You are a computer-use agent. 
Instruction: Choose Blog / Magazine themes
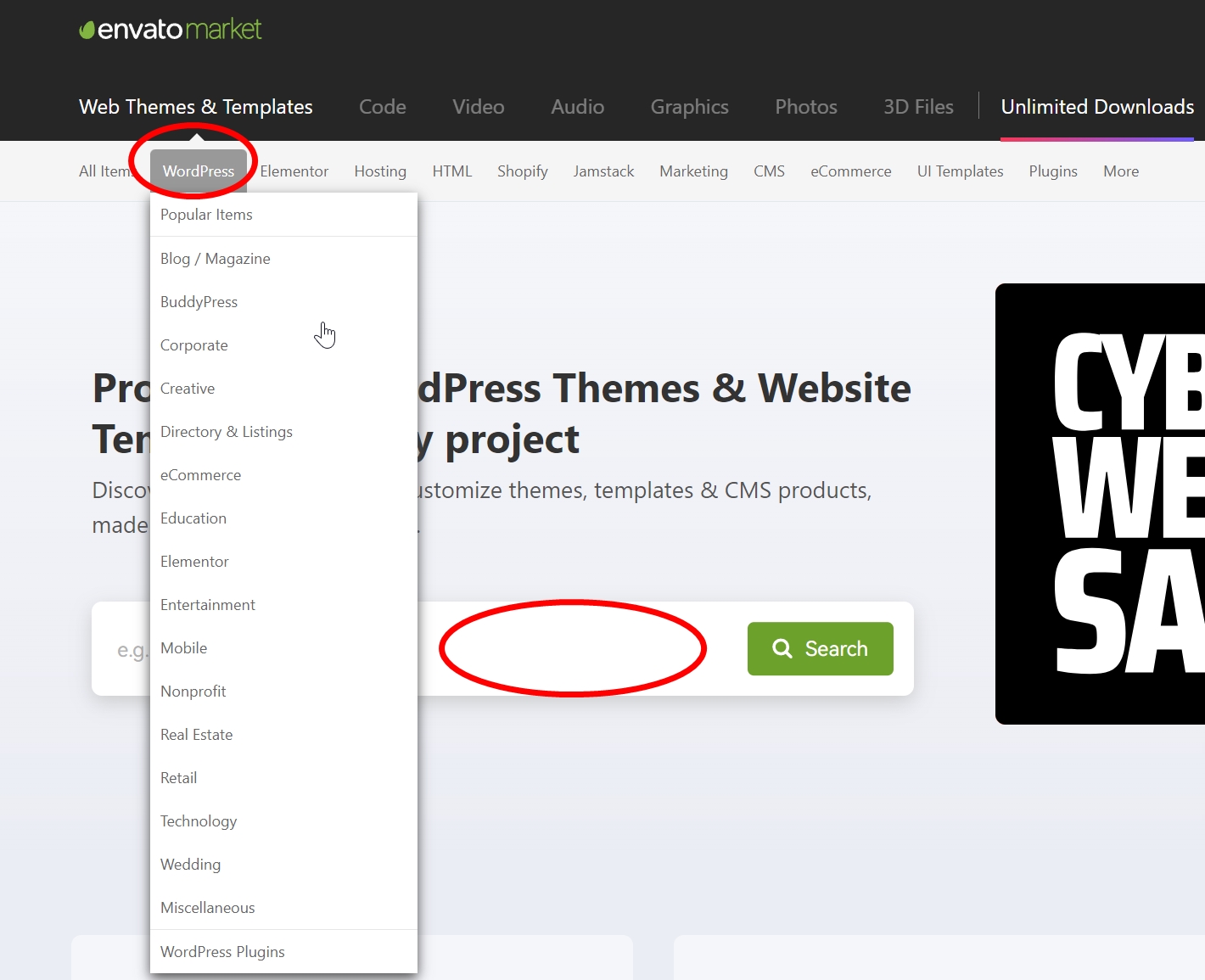tap(283, 259)
